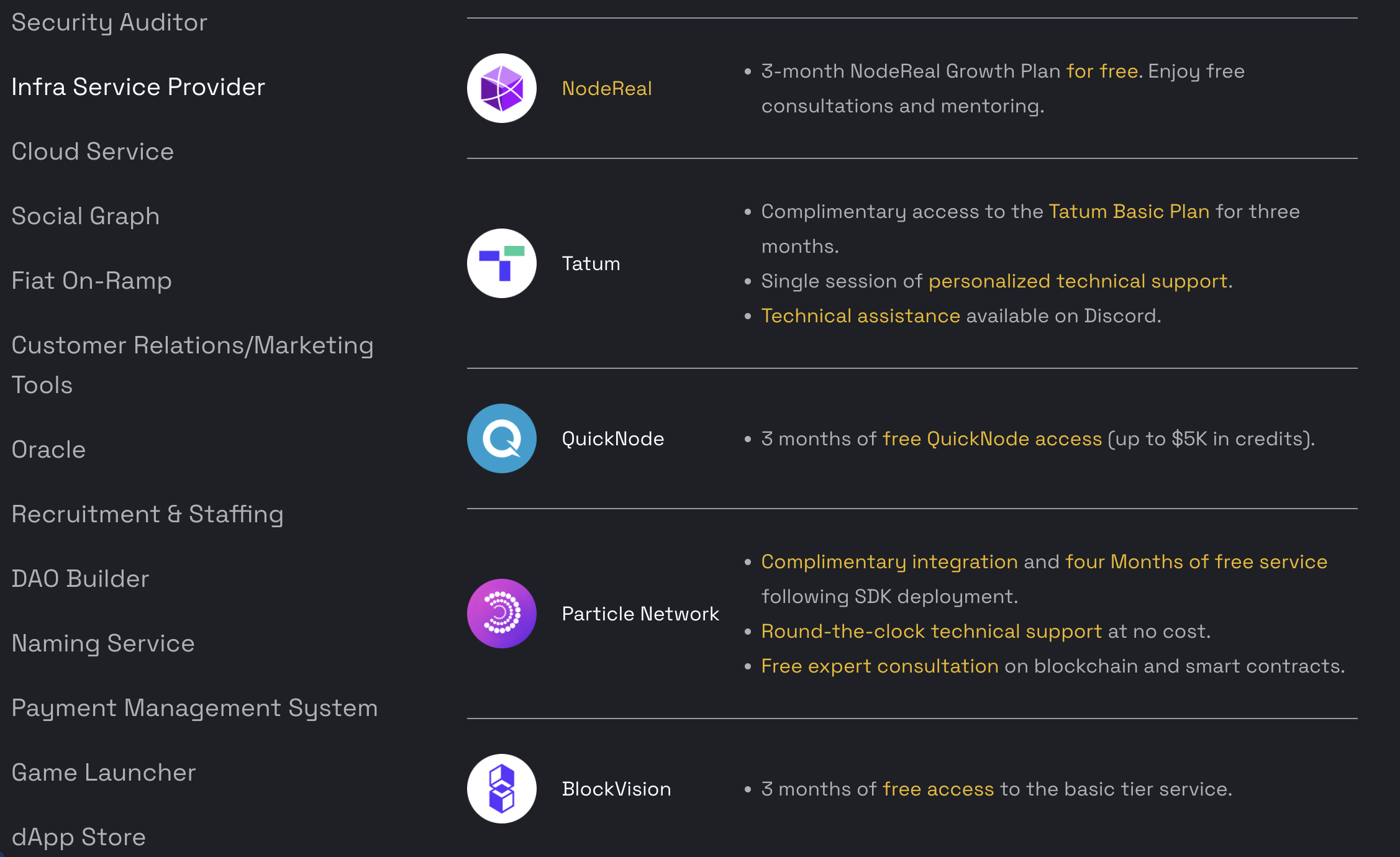Switch to Social Graph category

[86, 216]
